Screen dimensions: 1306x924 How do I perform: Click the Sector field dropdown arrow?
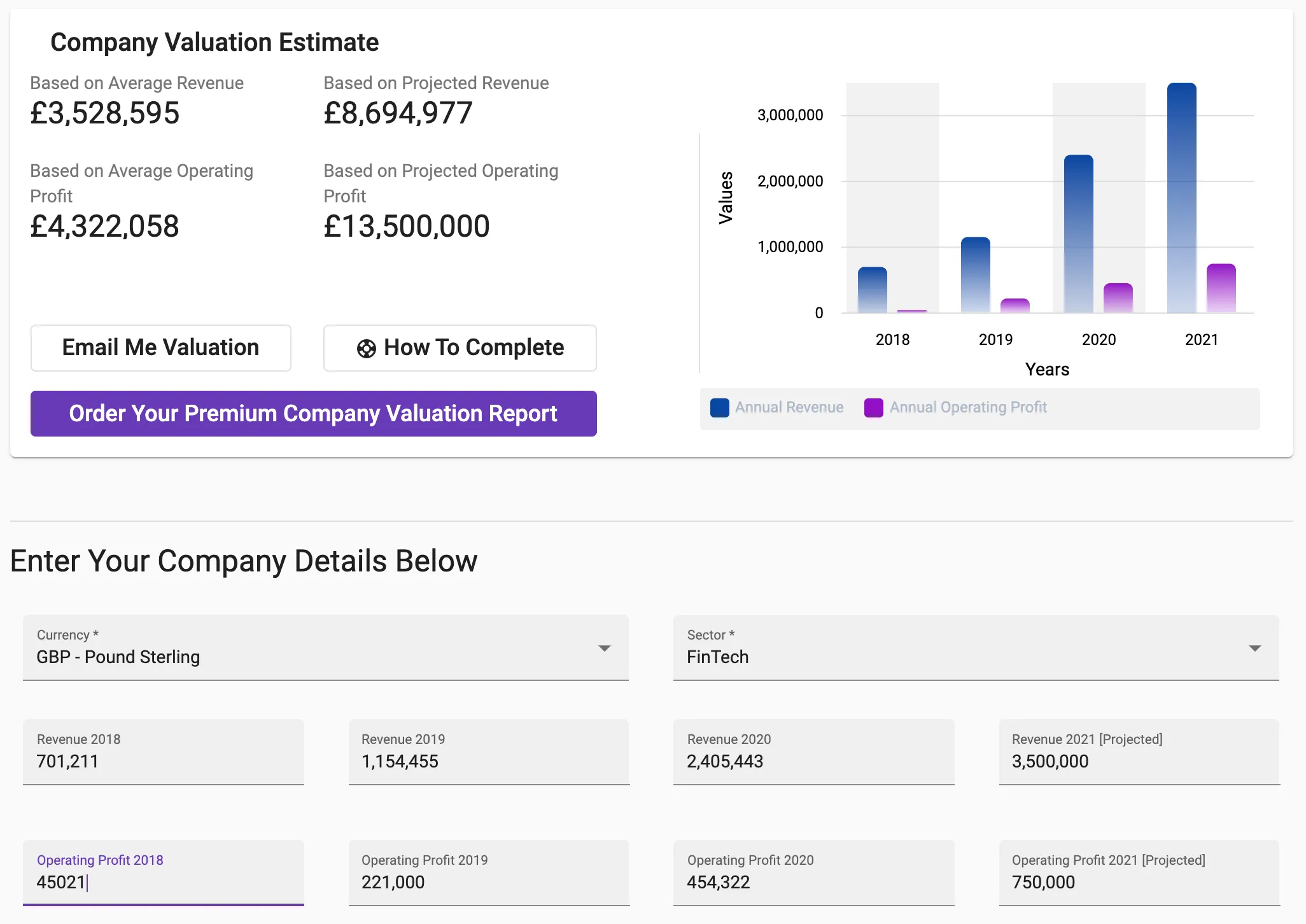point(1255,648)
